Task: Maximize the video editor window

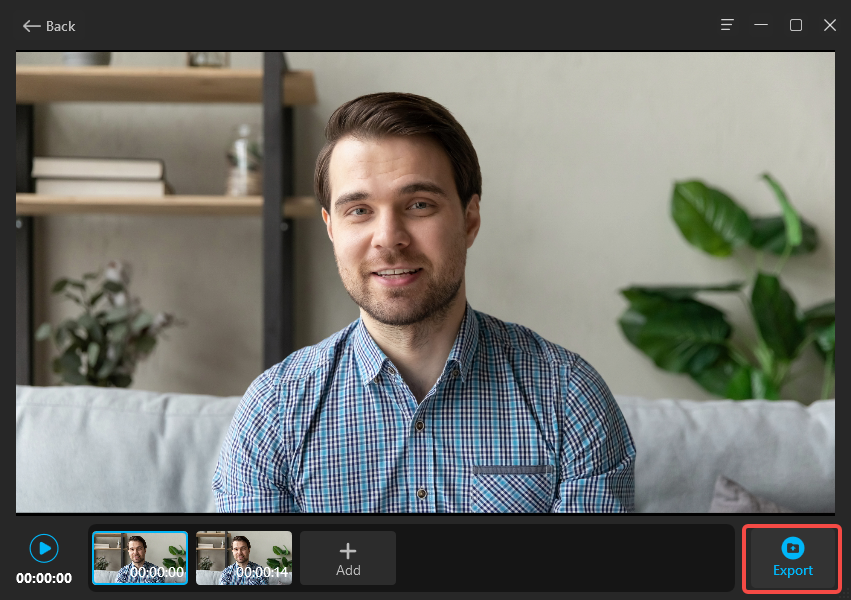Action: click(796, 25)
